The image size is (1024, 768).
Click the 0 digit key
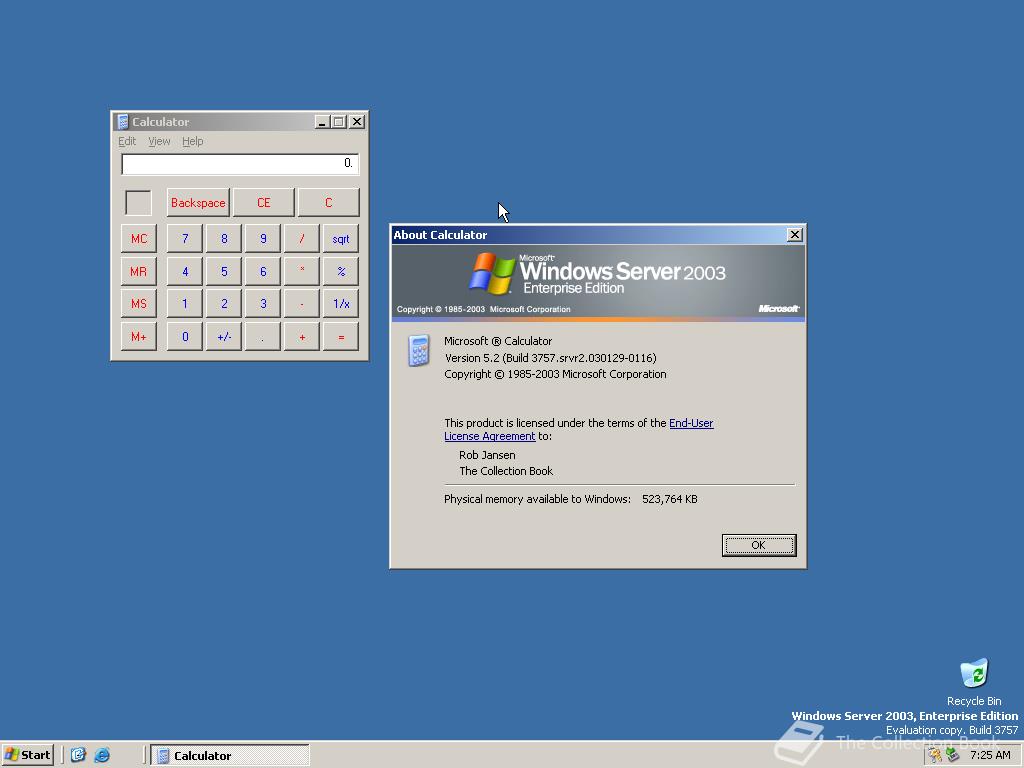pyautogui.click(x=185, y=337)
